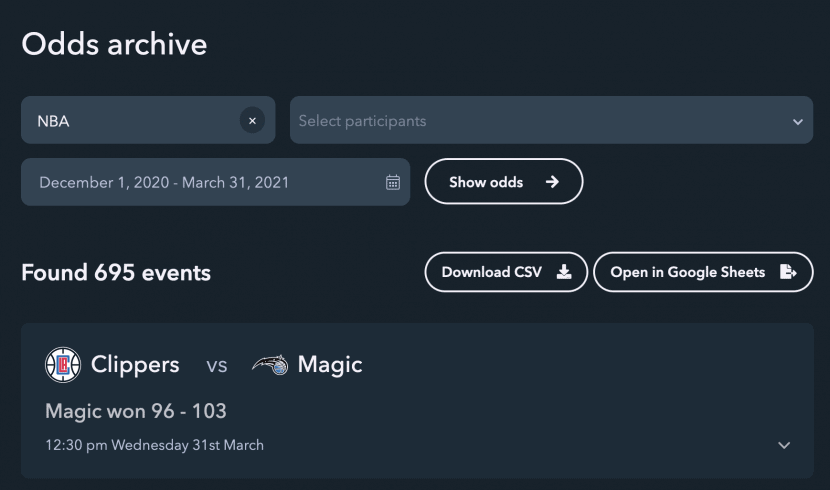Viewport: 830px width, 490px height.
Task: Open the Select participants dropdown arrow
Action: coord(798,122)
